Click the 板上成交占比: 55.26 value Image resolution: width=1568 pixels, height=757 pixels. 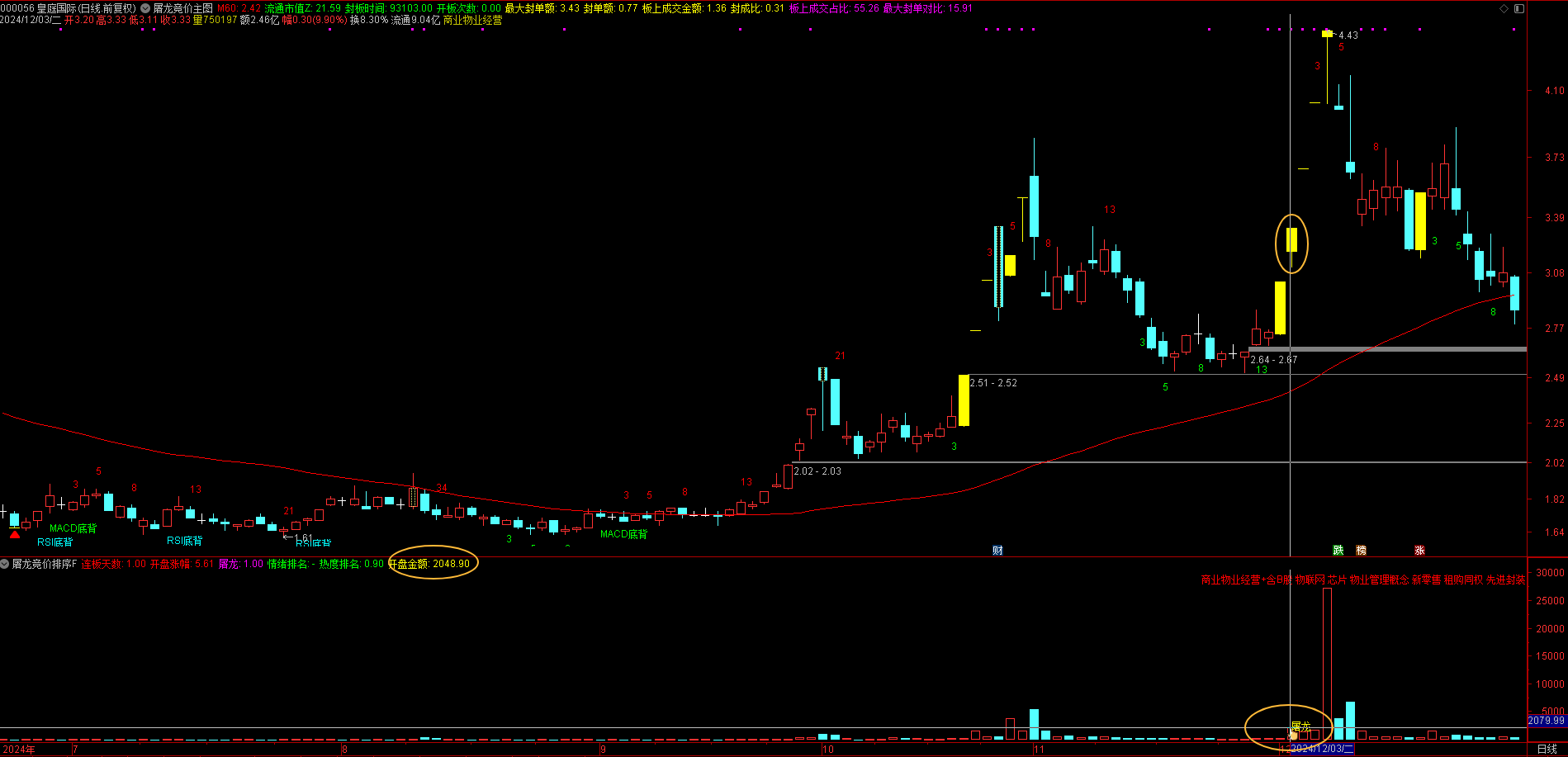(834, 8)
